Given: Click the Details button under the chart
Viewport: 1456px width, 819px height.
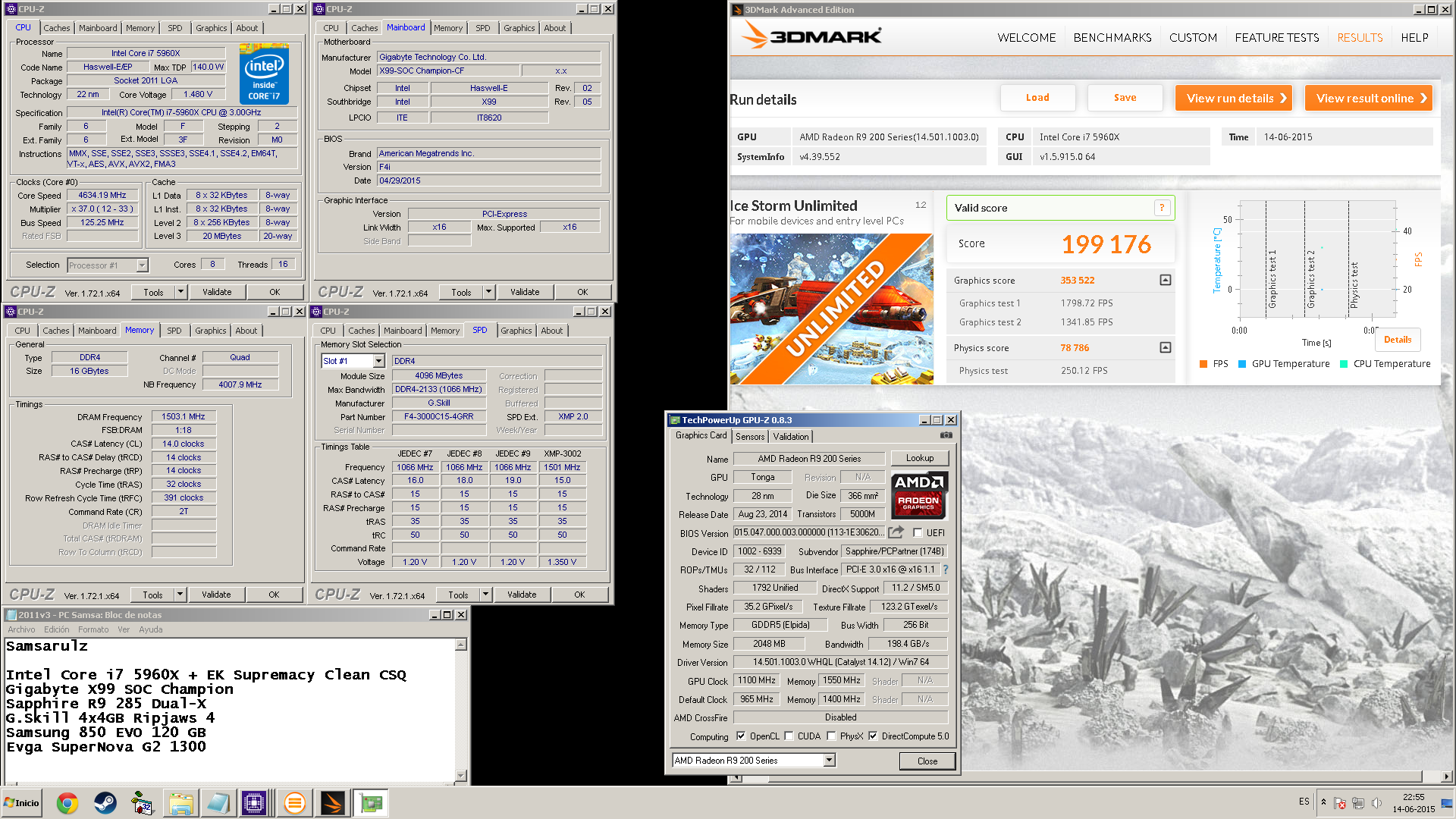Looking at the screenshot, I should click(1398, 340).
